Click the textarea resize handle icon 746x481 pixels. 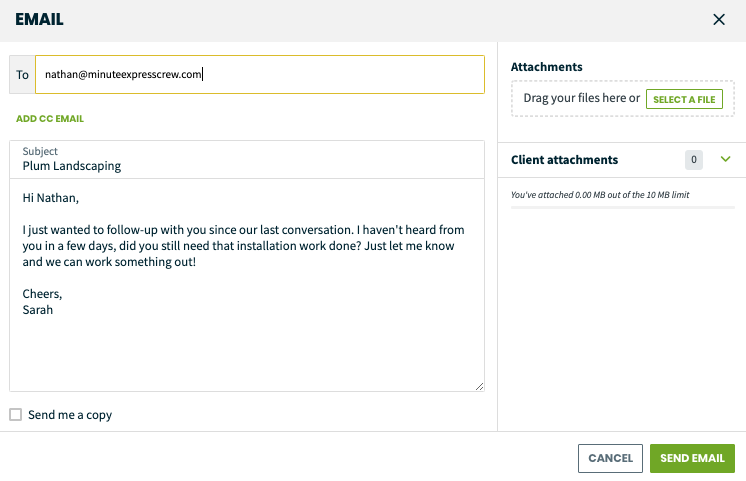(479, 386)
